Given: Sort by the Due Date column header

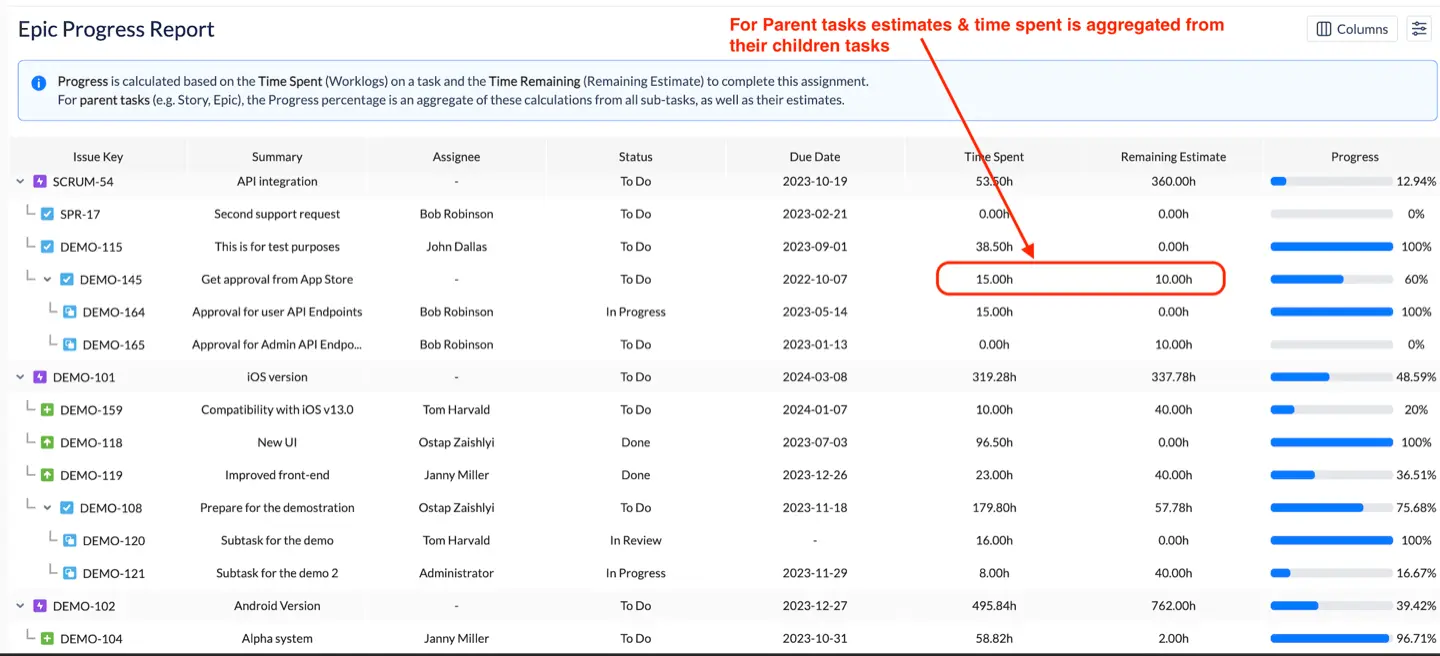Looking at the screenshot, I should 814,157.
